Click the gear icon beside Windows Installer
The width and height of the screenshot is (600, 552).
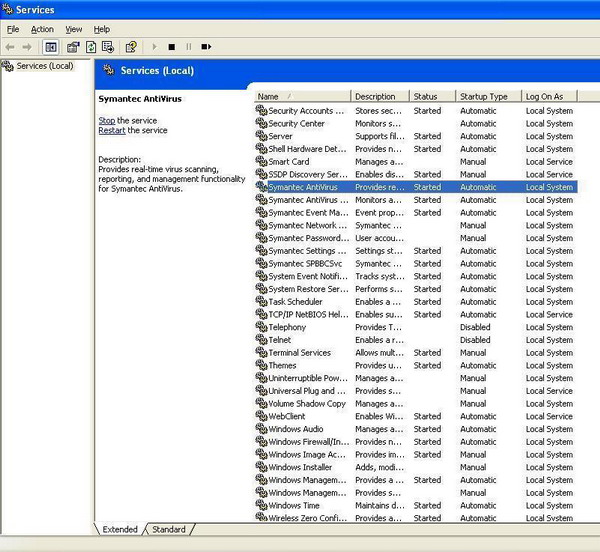click(x=261, y=467)
